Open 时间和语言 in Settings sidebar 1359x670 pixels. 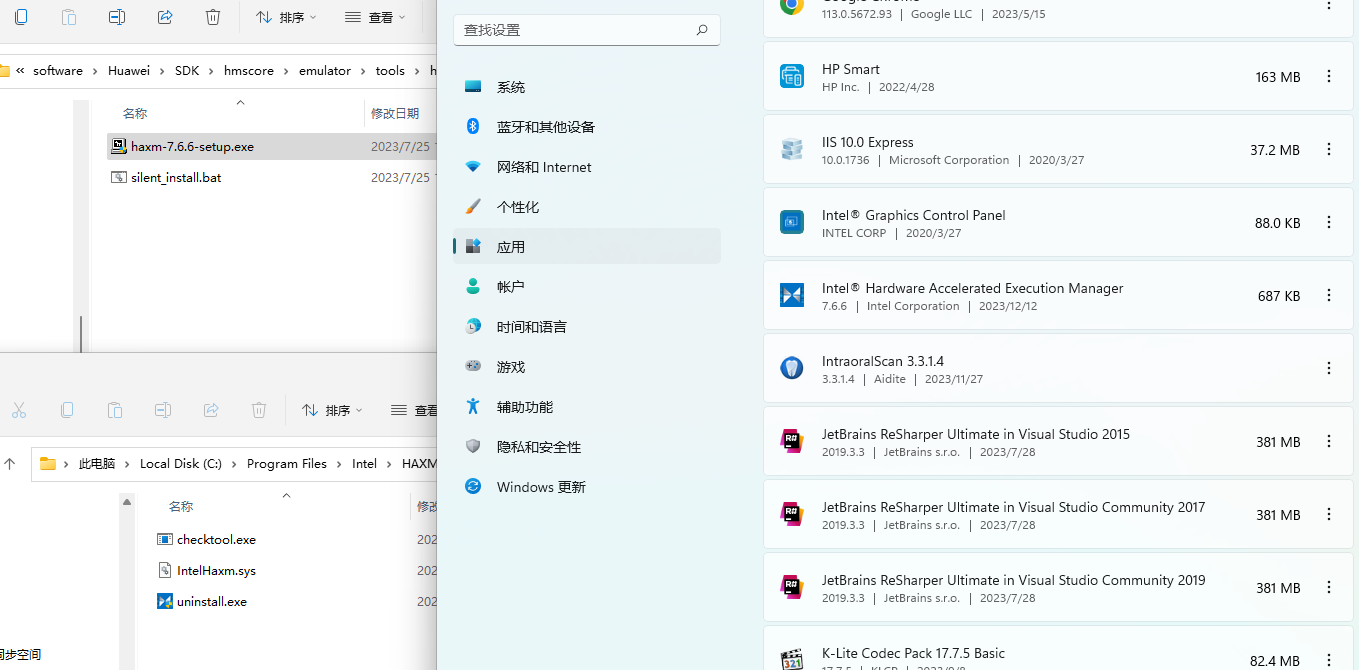tap(587, 327)
